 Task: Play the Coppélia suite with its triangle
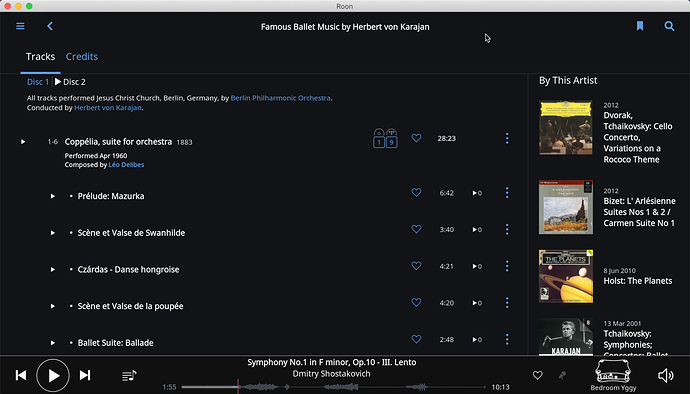pyautogui.click(x=23, y=142)
